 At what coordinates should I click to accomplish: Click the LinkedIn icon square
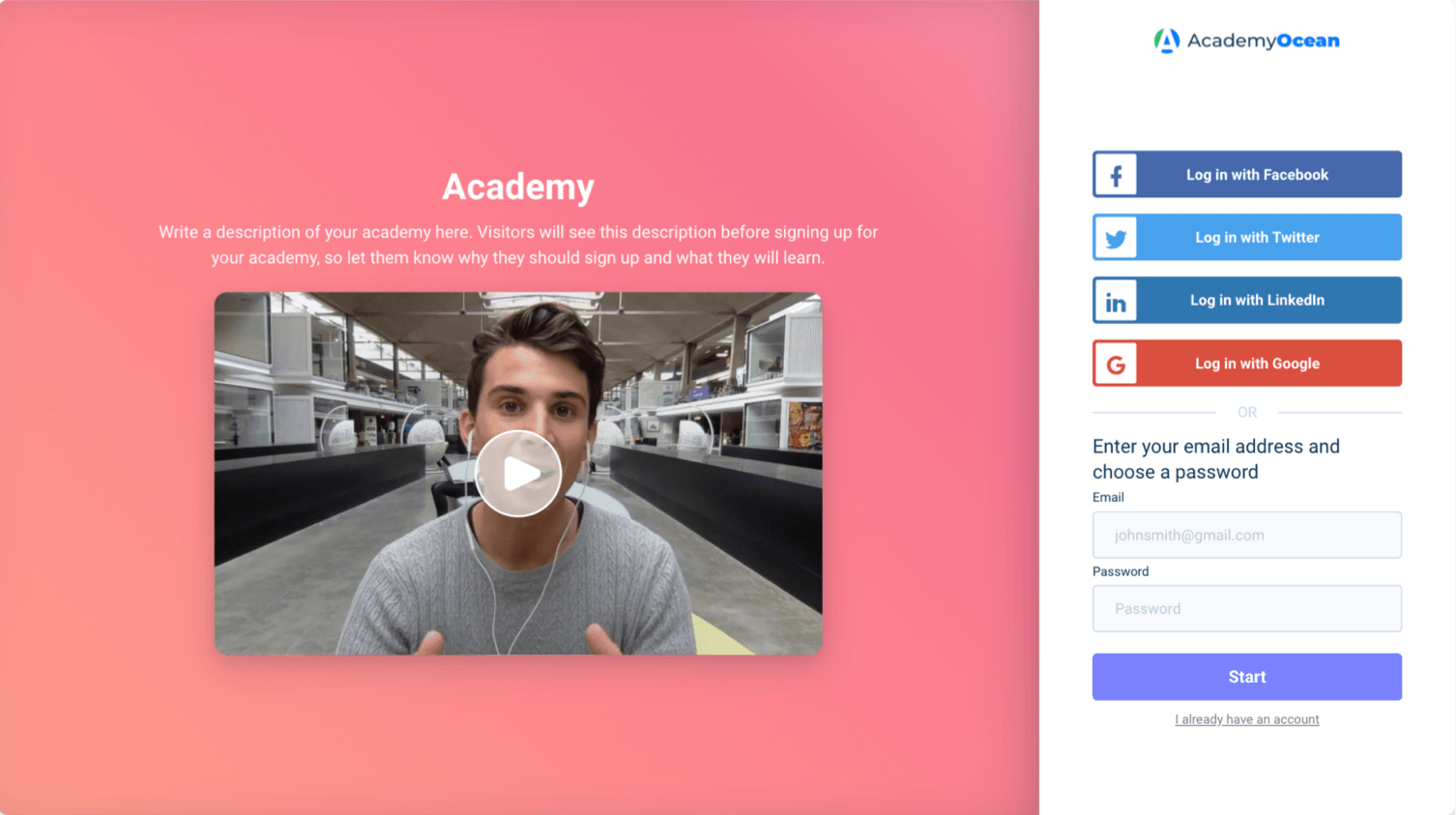pyautogui.click(x=1116, y=300)
